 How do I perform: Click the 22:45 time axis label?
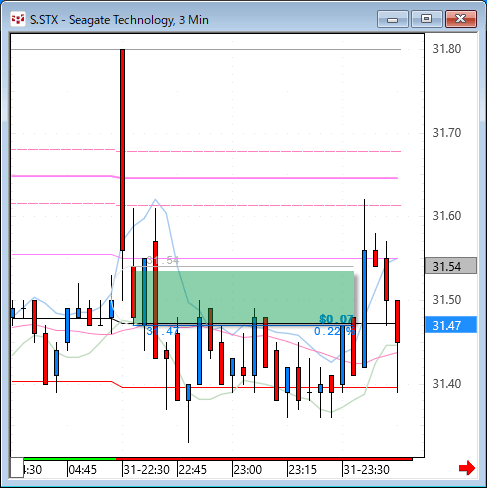192,470
